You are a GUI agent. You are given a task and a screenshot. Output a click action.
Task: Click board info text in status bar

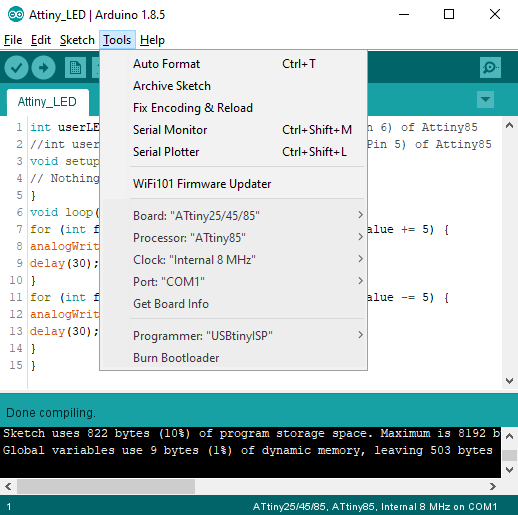coord(375,507)
